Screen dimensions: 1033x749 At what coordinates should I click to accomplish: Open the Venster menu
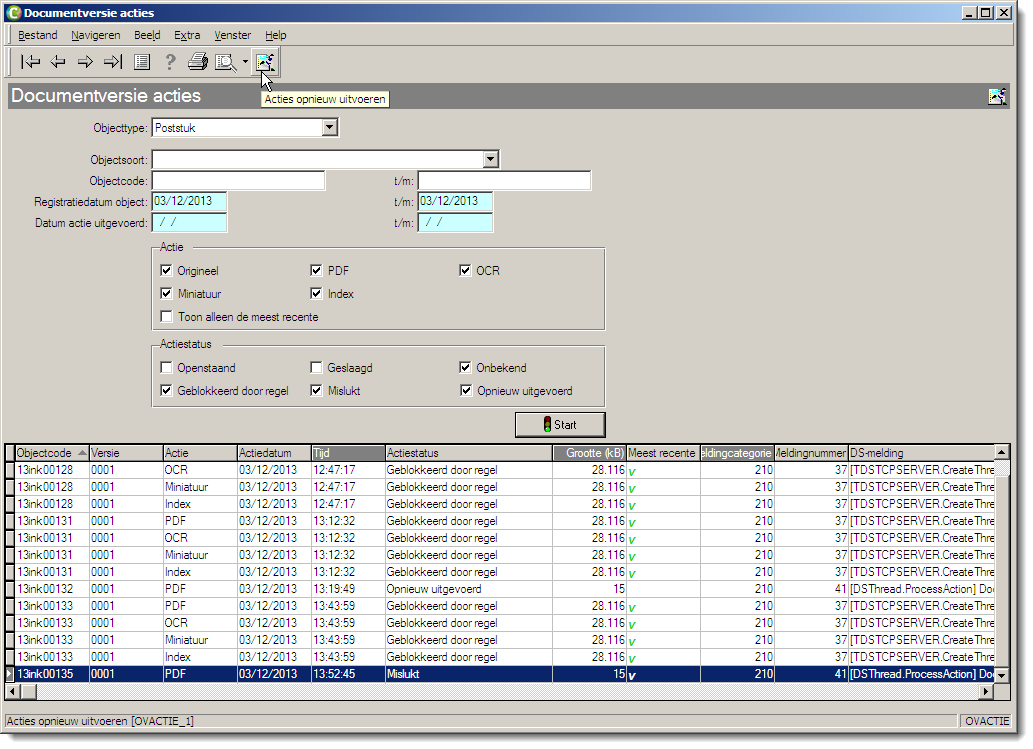[233, 35]
